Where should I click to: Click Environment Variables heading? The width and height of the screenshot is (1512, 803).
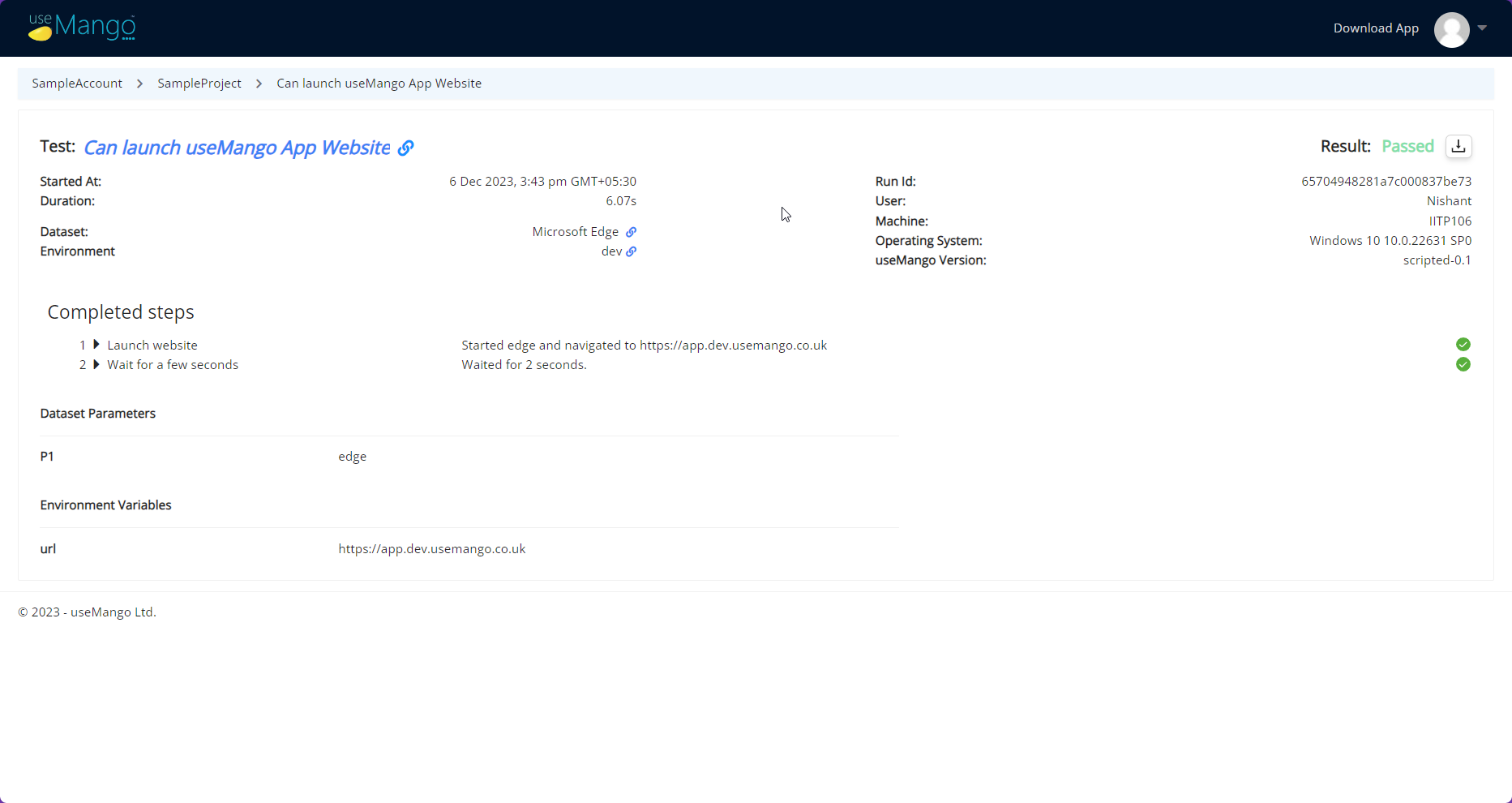(x=106, y=505)
